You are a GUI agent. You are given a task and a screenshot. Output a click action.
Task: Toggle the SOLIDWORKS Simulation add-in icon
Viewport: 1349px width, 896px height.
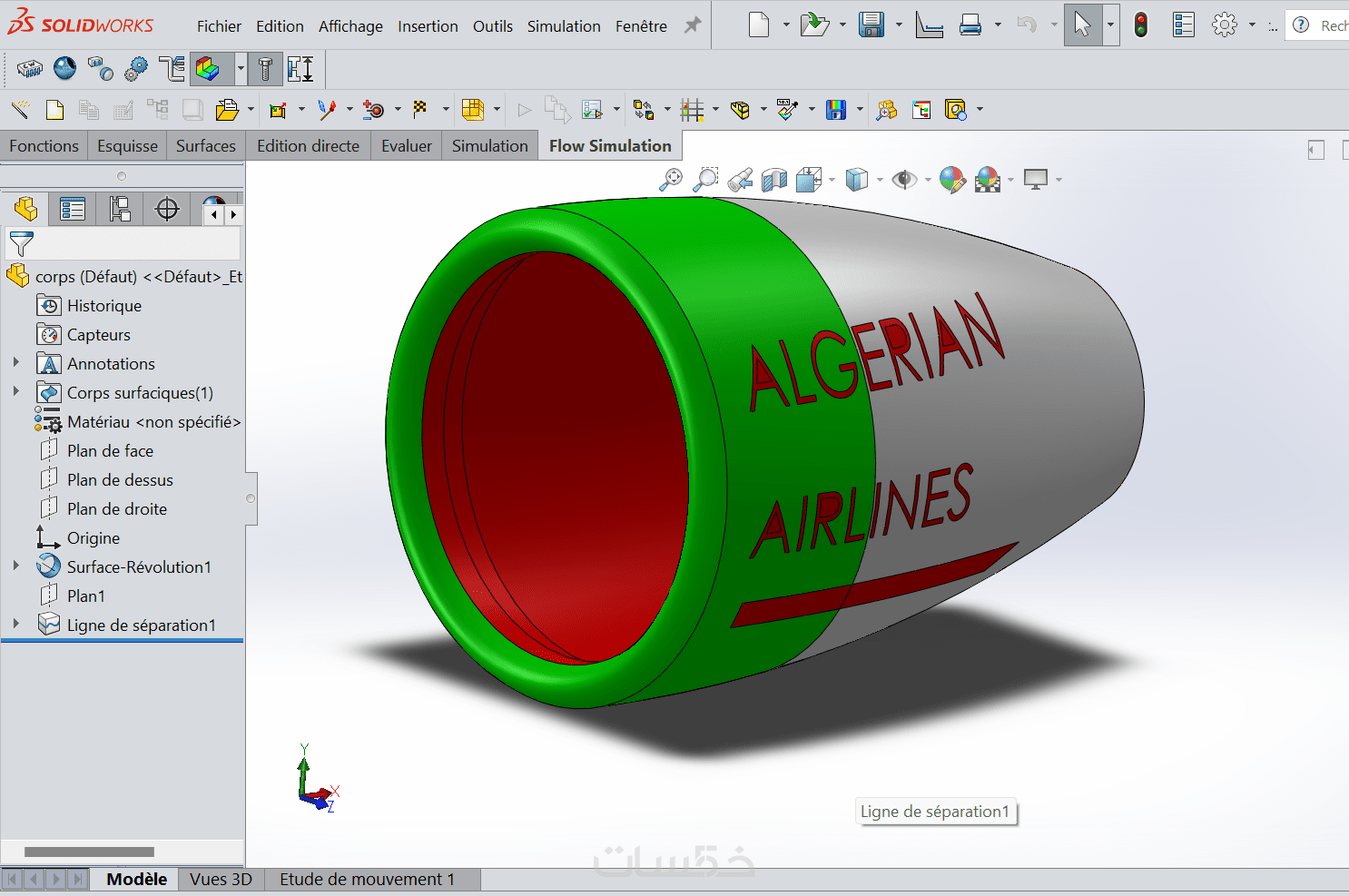pyautogui.click(x=209, y=68)
